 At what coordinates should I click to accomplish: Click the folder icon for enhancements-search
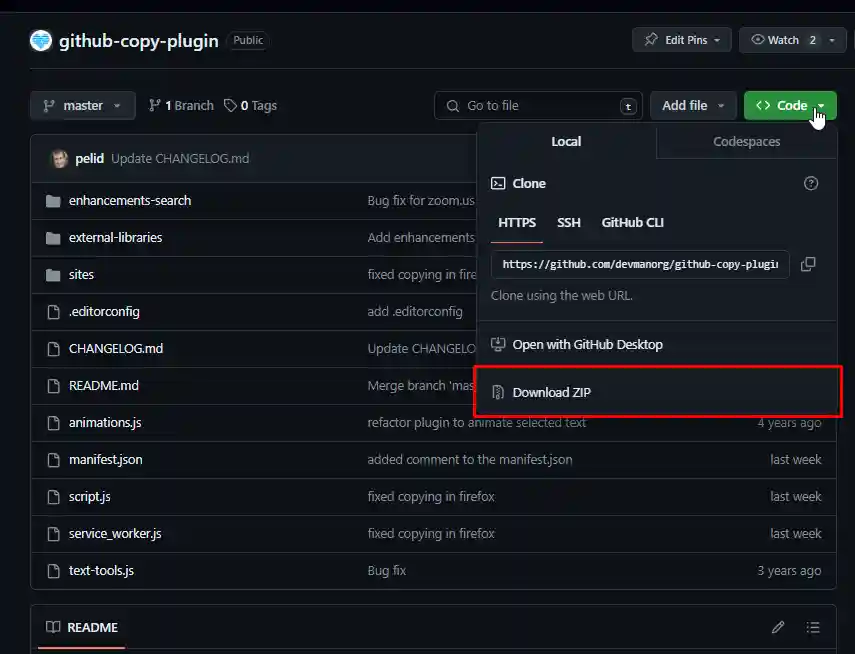(53, 201)
